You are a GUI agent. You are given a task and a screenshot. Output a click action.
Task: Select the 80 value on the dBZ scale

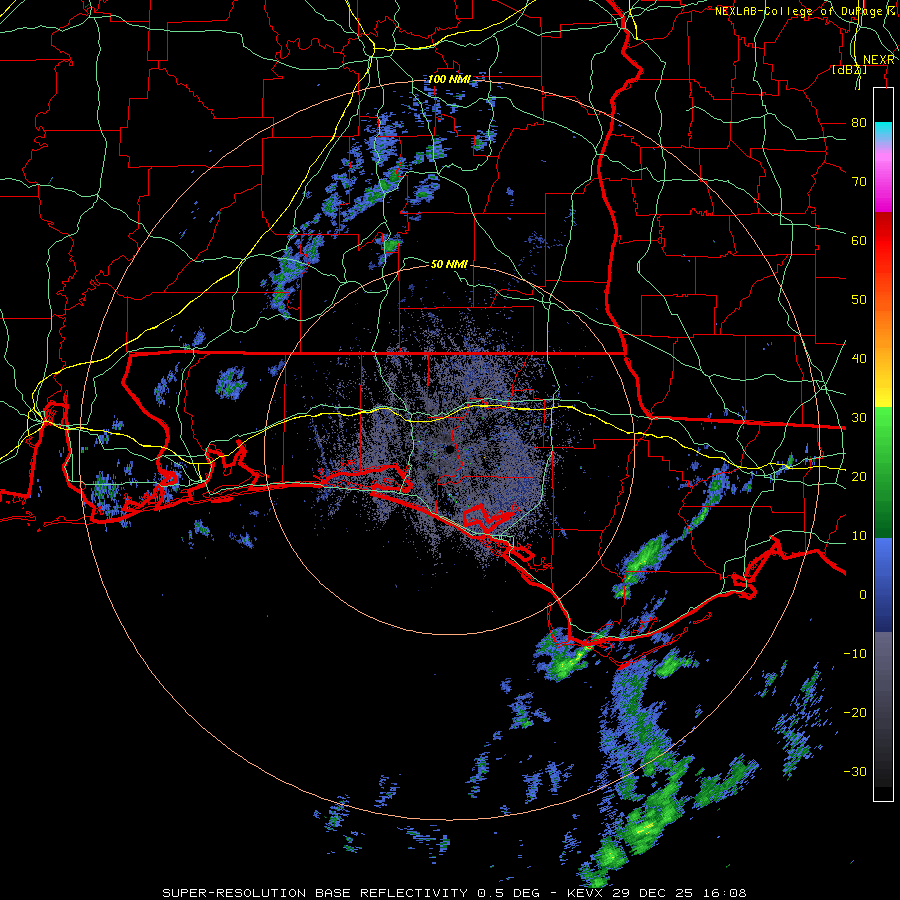coord(859,122)
